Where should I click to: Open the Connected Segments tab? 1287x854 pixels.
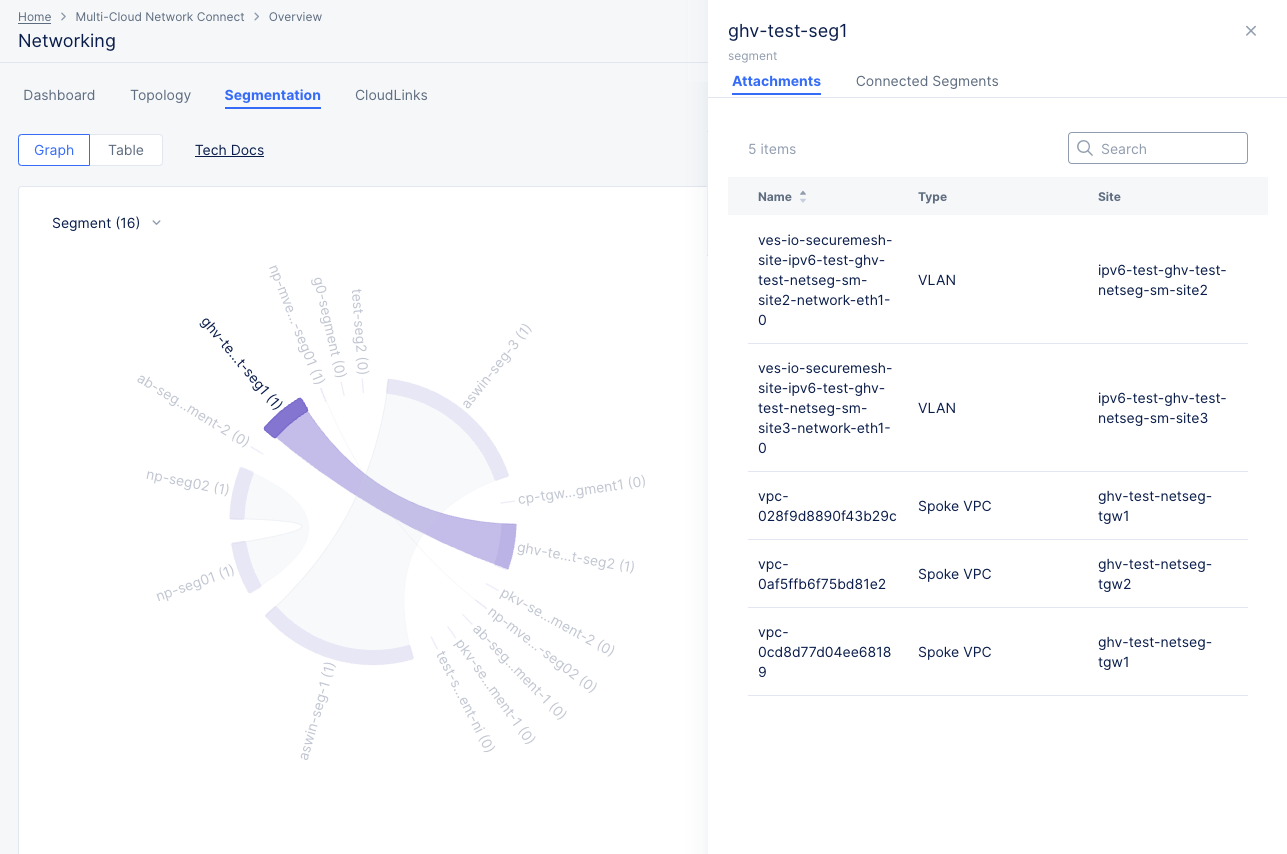pyautogui.click(x=927, y=81)
